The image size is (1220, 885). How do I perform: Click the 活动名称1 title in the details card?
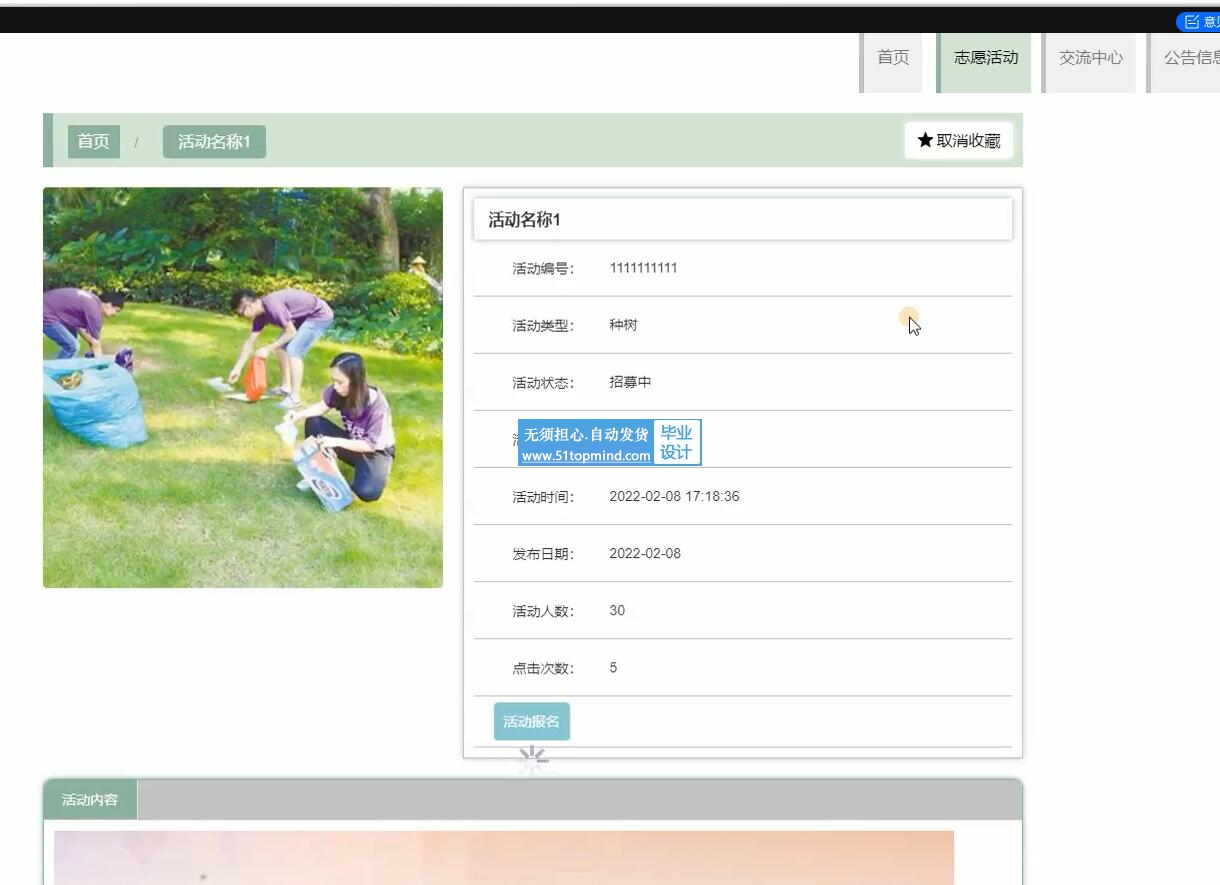524,220
